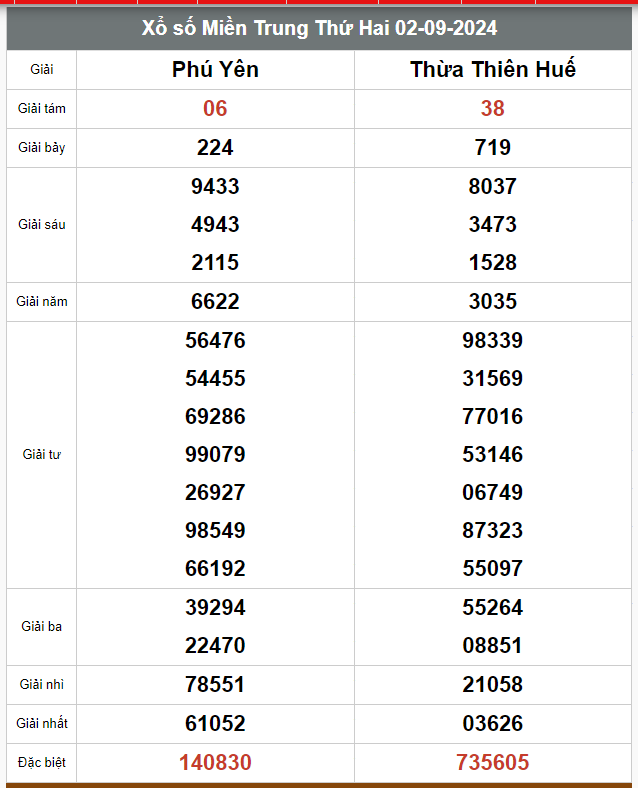Select Thừa Thiên Huế special prize 735605
Screen dimensions: 638x788
click(x=492, y=762)
